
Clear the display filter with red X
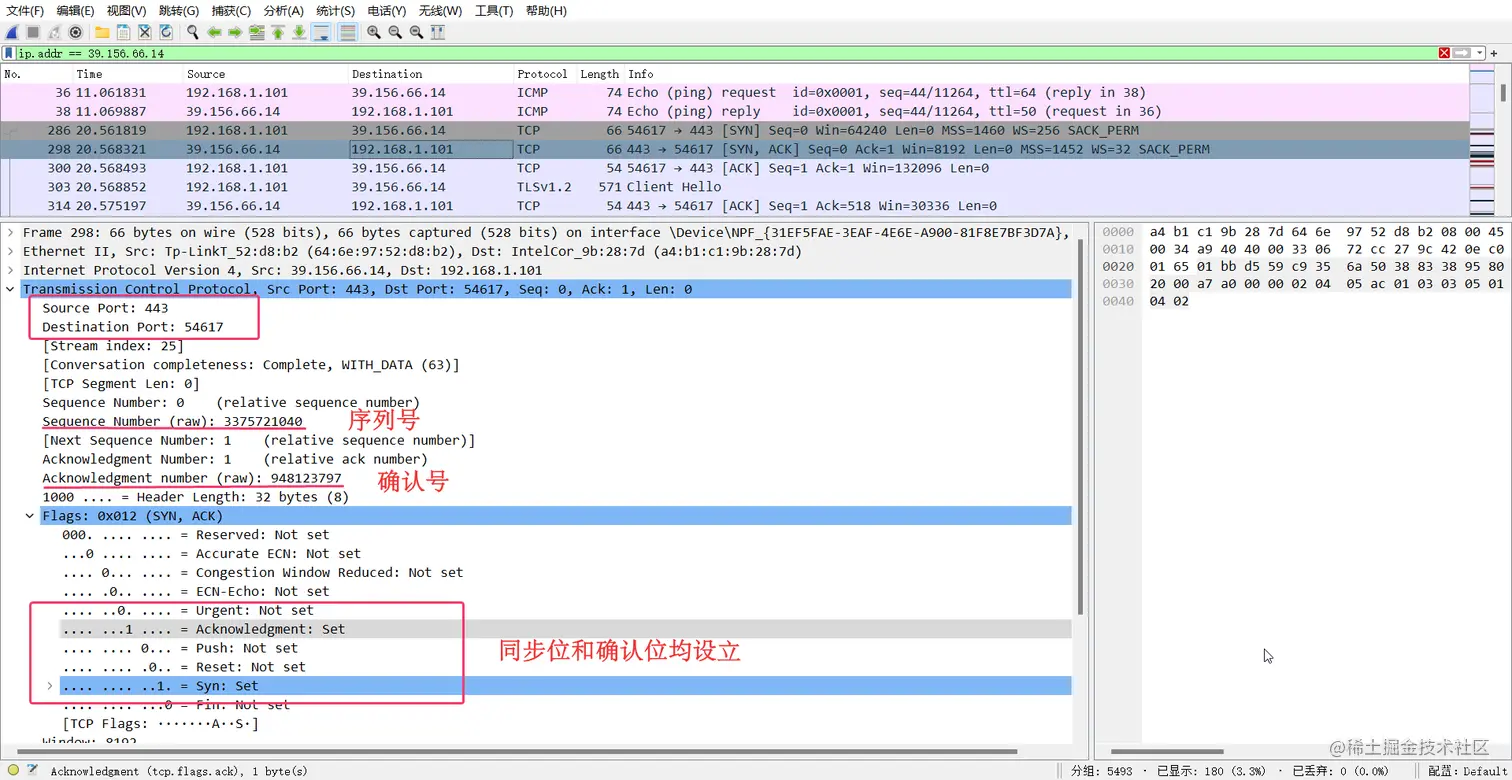[1444, 53]
